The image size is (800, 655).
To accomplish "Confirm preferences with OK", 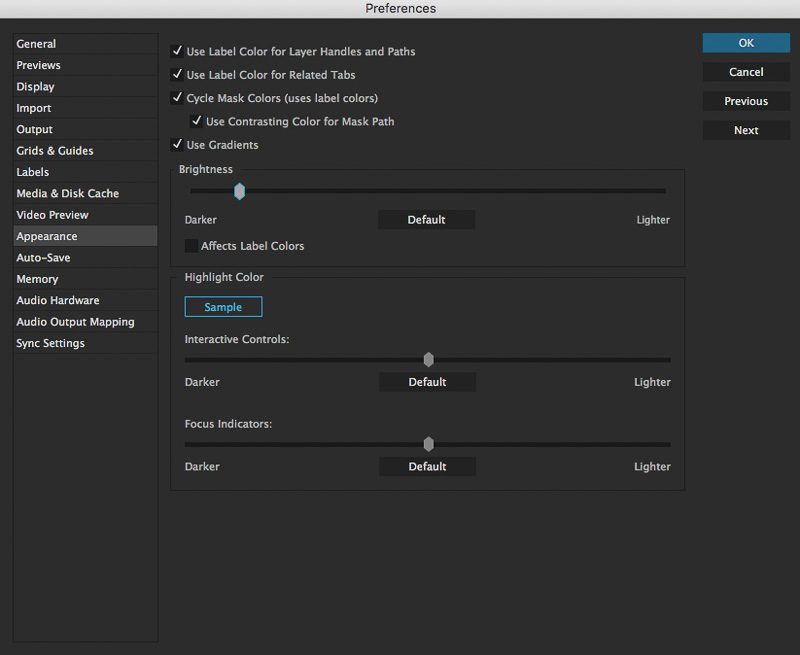I will [745, 43].
